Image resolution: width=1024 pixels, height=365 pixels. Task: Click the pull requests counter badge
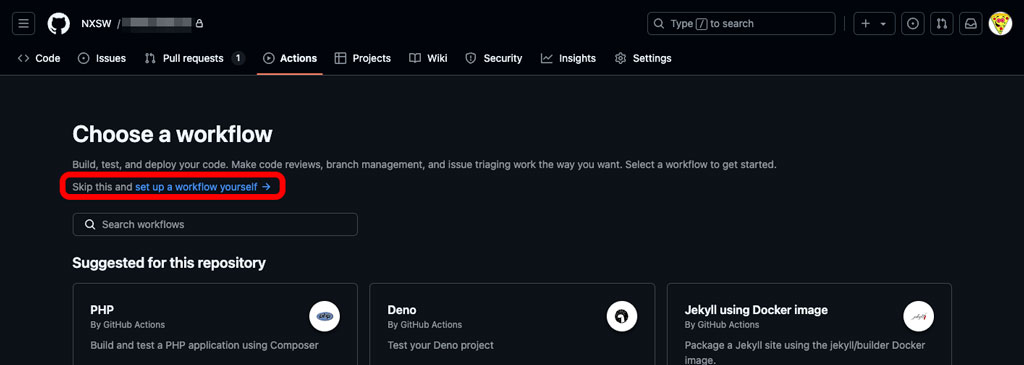coord(238,58)
